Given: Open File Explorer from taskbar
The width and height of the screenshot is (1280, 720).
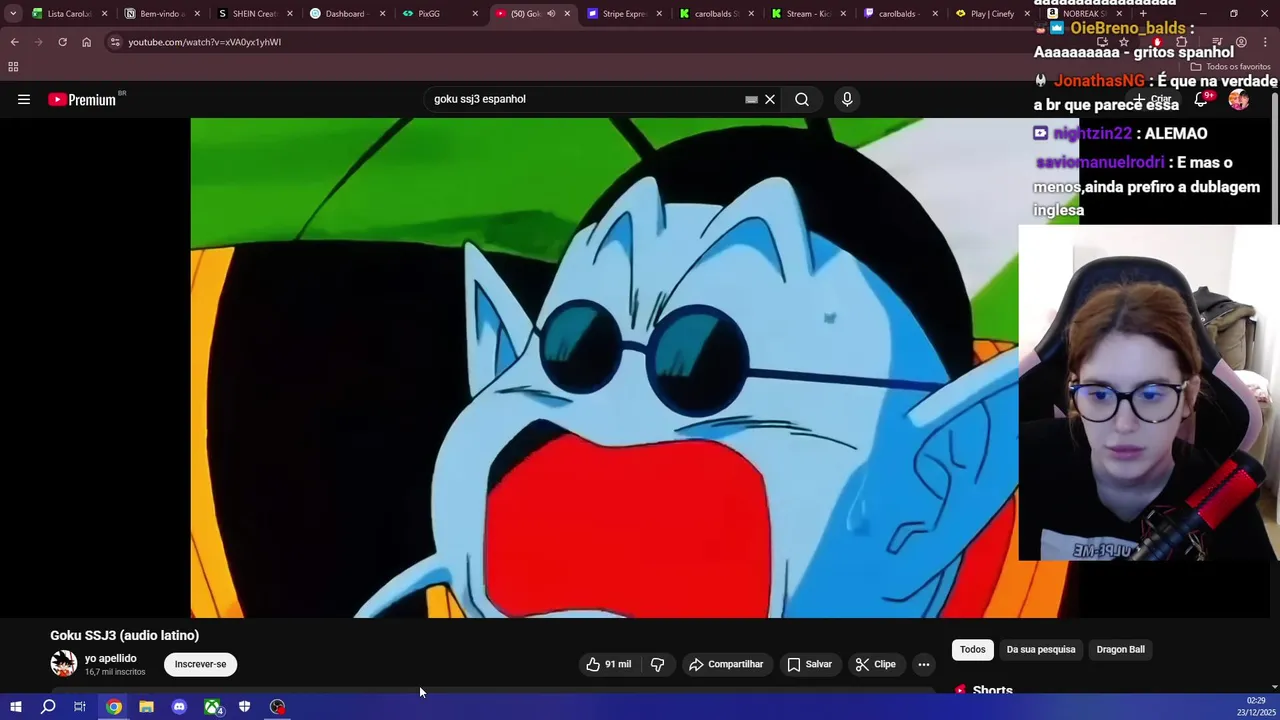Looking at the screenshot, I should (146, 707).
